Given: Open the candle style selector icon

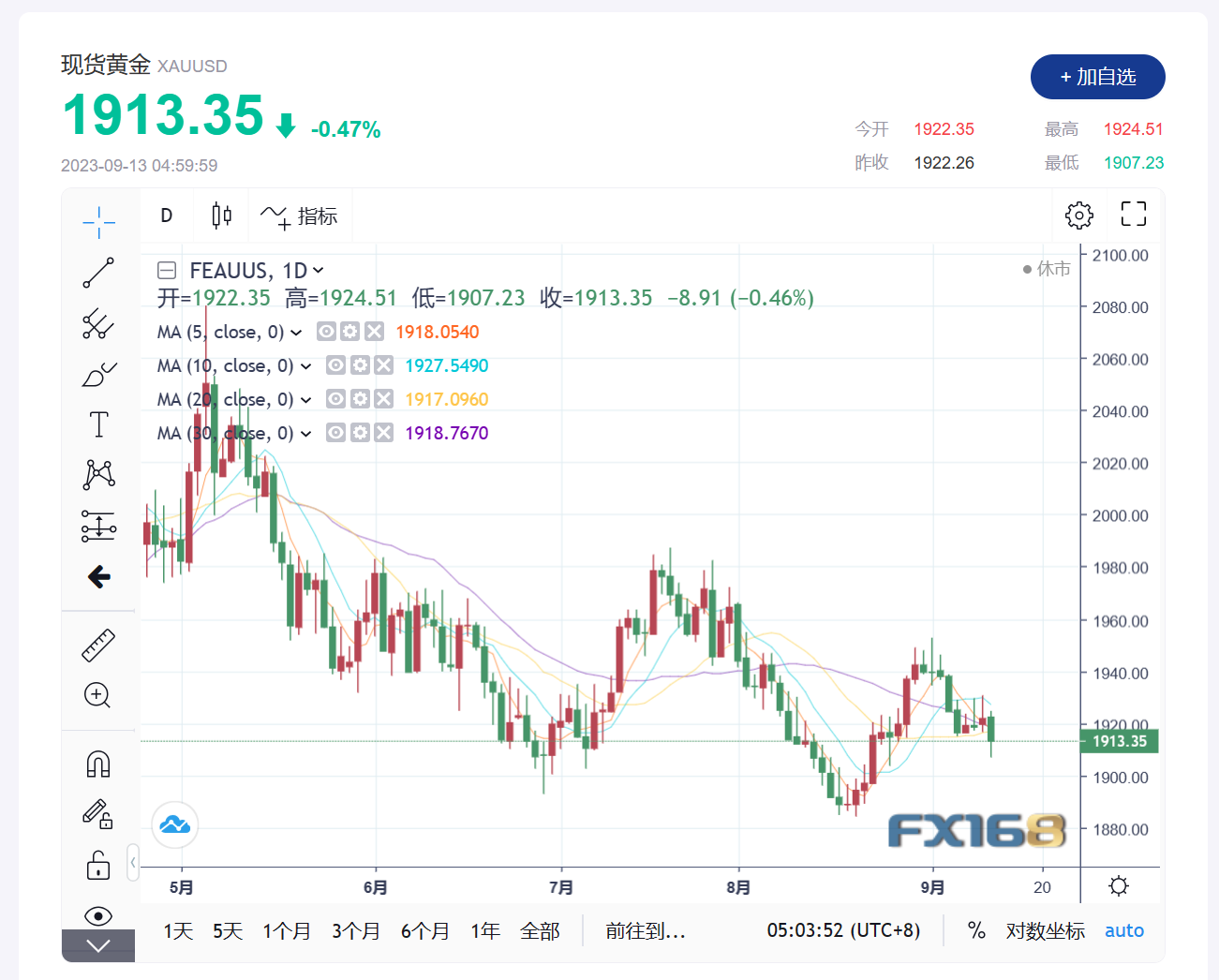Looking at the screenshot, I should point(220,215).
